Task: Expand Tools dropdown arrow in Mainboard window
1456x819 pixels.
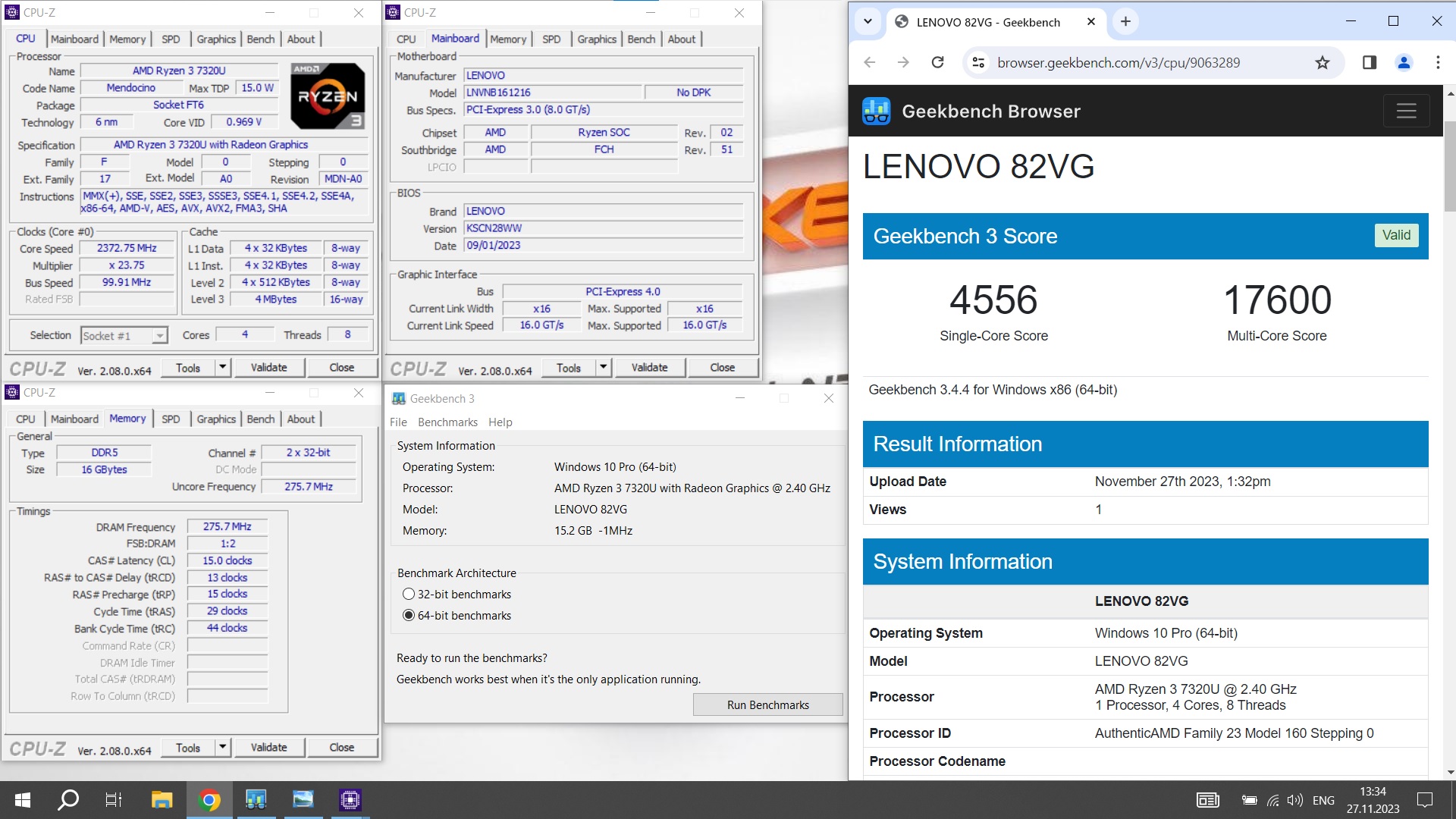Action: point(603,368)
